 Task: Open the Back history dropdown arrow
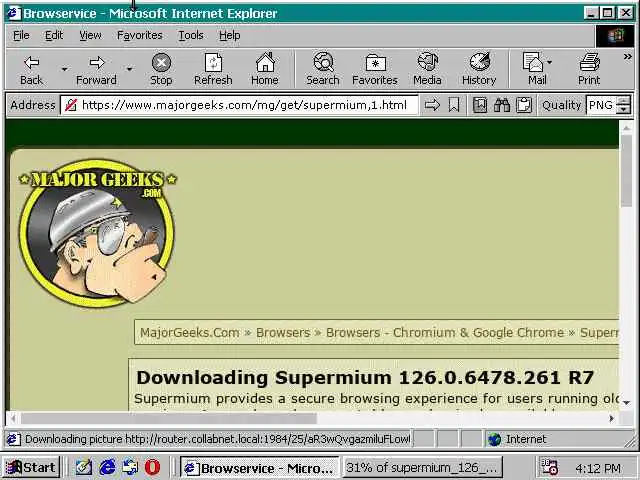(64, 69)
